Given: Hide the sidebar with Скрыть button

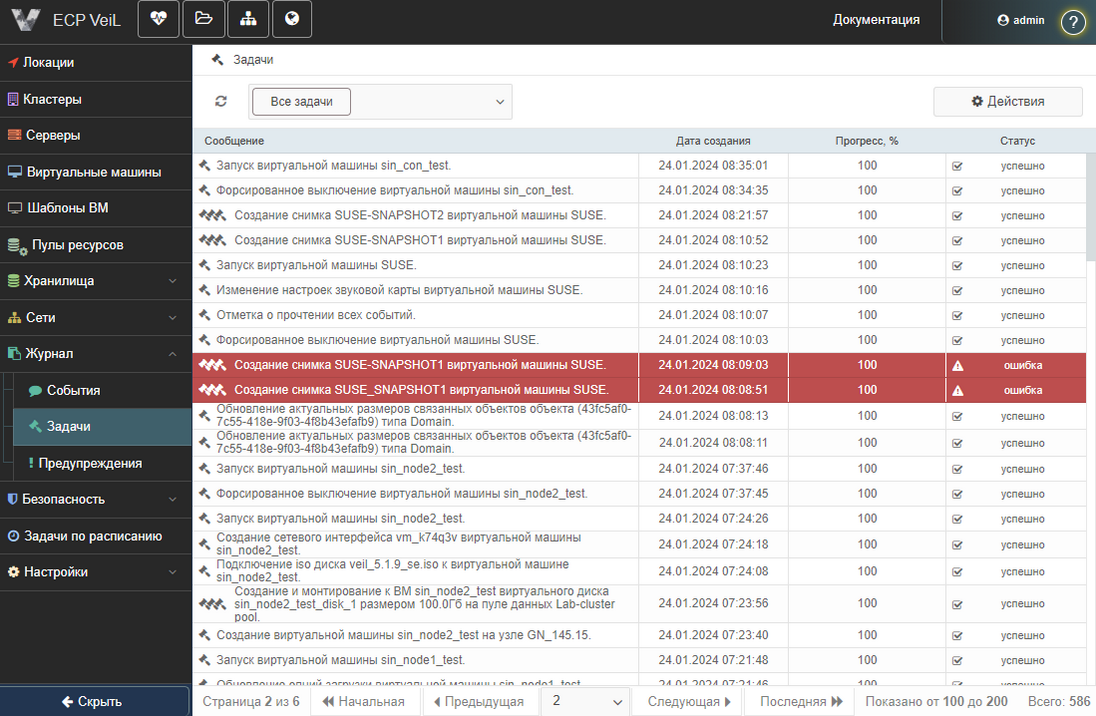Looking at the screenshot, I should [x=94, y=701].
